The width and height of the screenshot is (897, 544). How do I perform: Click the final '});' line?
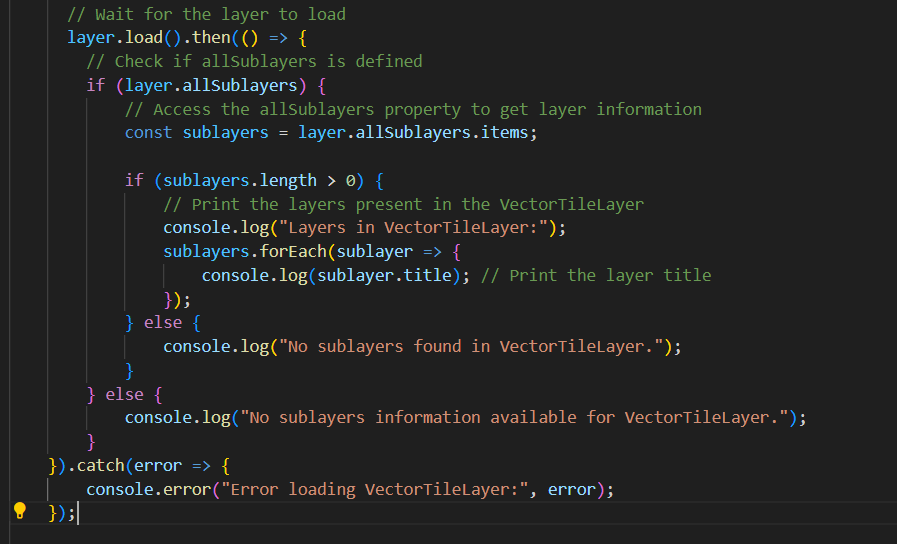pos(62,513)
